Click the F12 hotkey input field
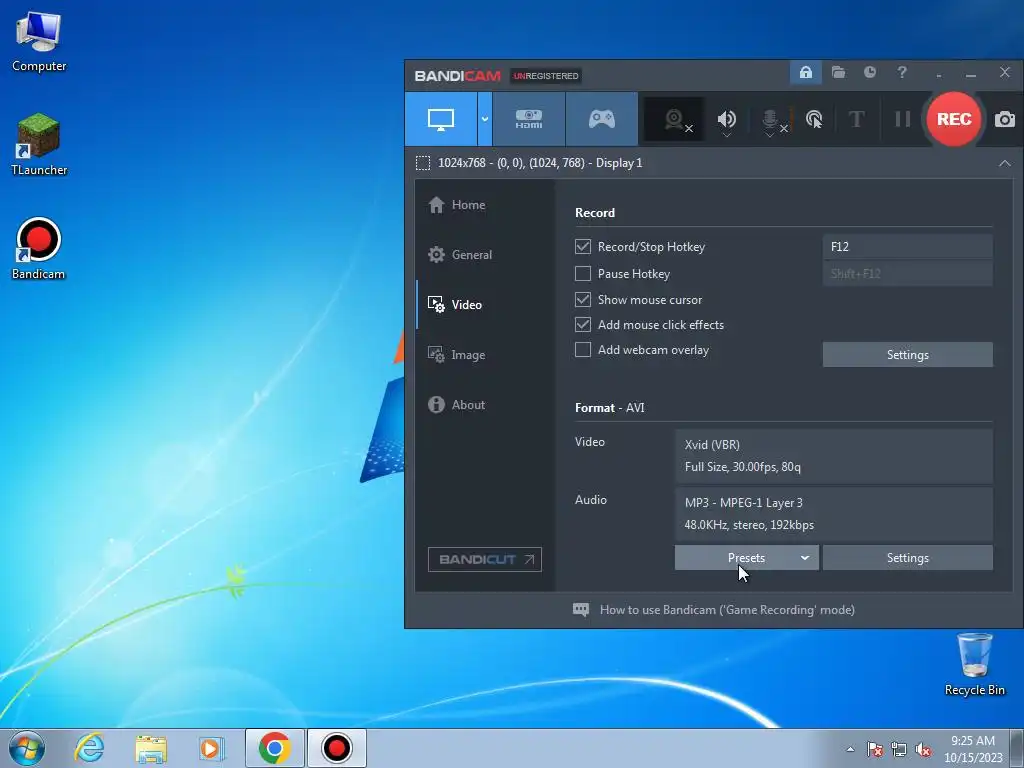 coord(908,247)
